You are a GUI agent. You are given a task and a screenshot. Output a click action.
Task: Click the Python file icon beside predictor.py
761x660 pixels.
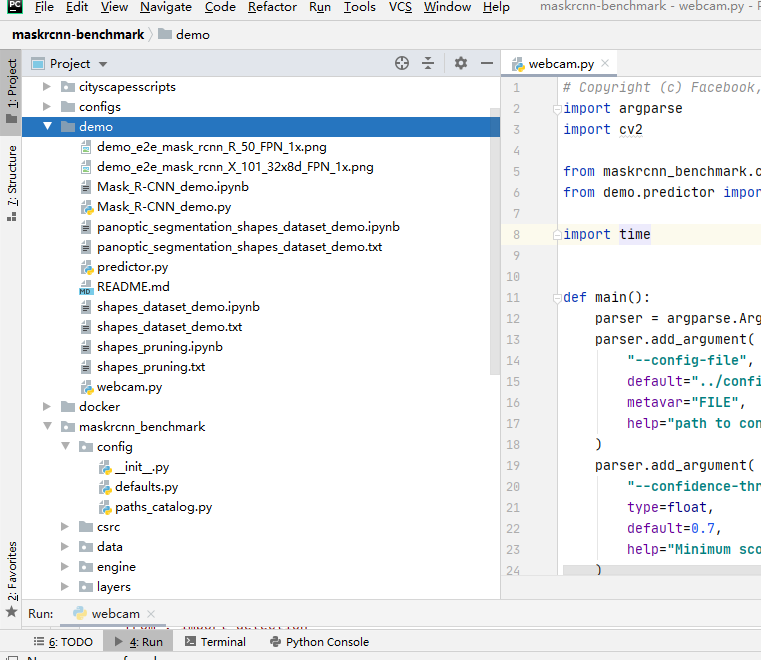[86, 267]
